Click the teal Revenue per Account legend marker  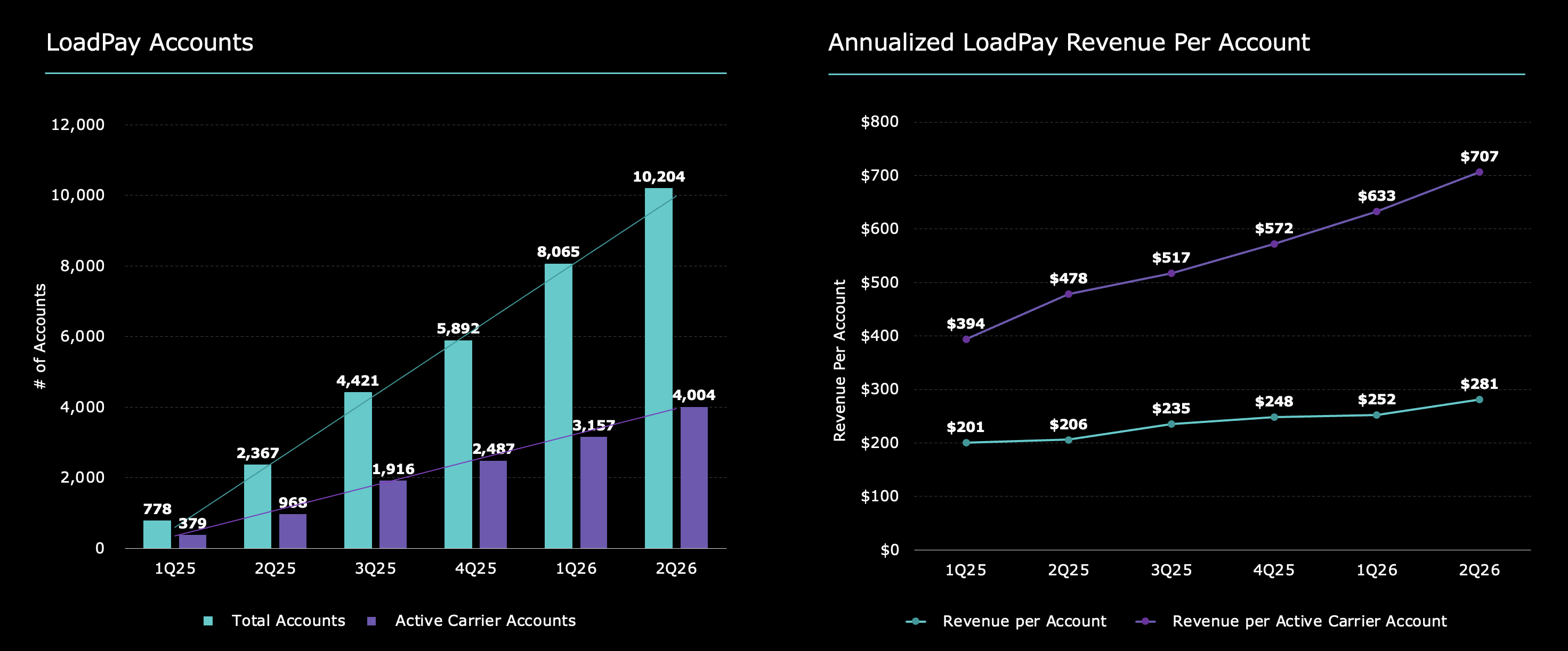pyautogui.click(x=916, y=621)
